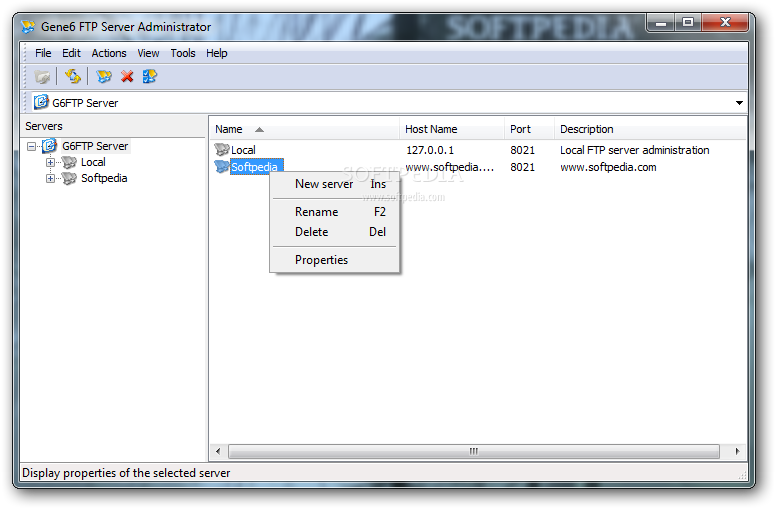Click the G6FTP Server address bar field

[387, 102]
